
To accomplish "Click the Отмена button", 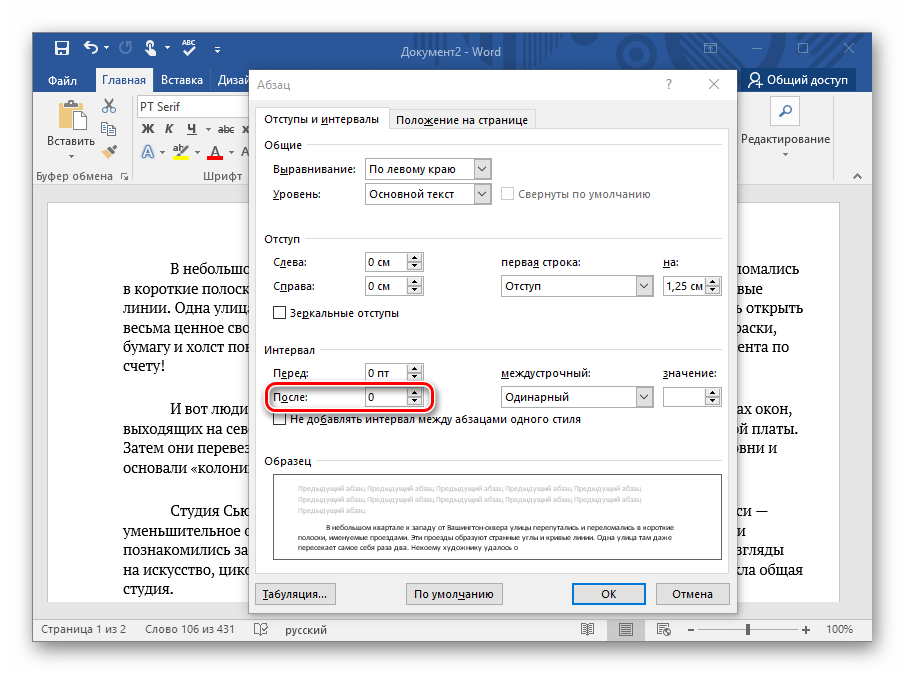I will coord(692,594).
